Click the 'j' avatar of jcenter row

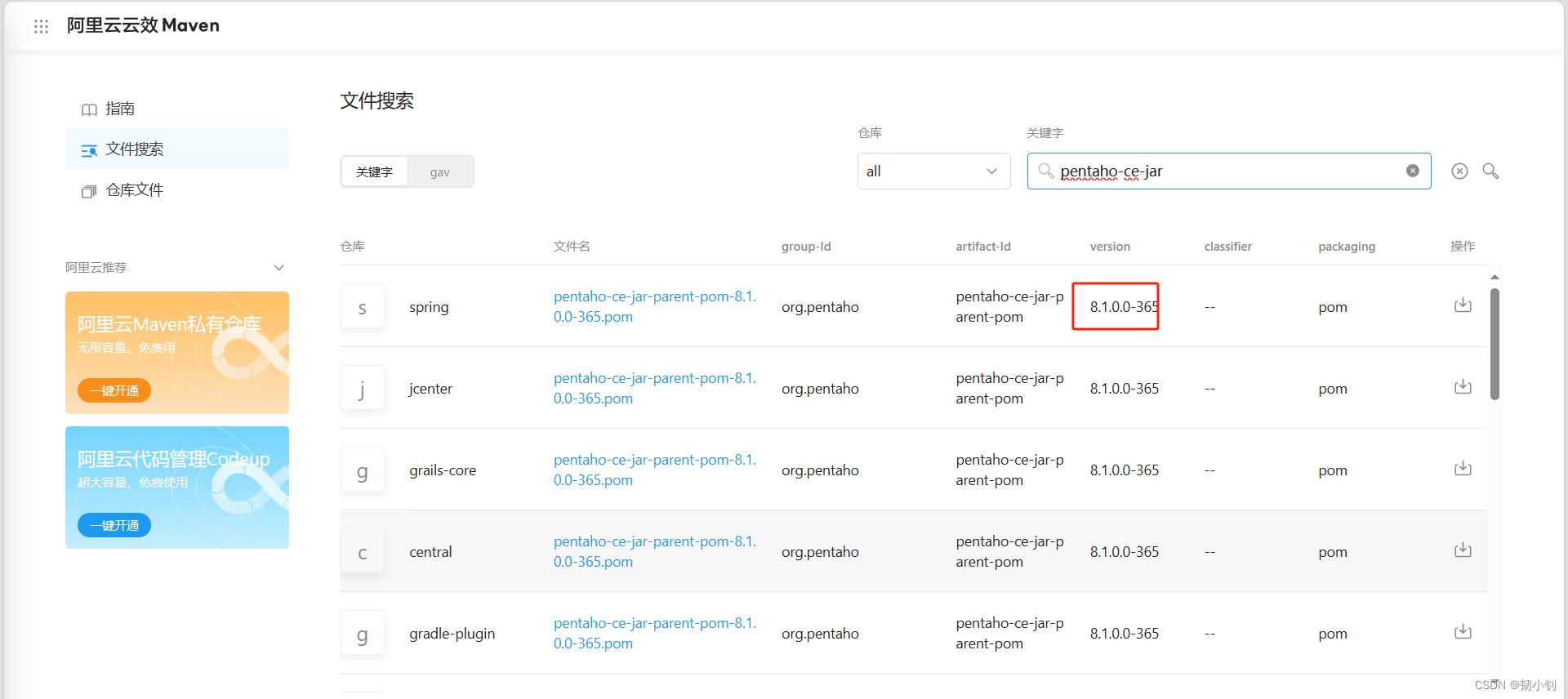(x=362, y=389)
